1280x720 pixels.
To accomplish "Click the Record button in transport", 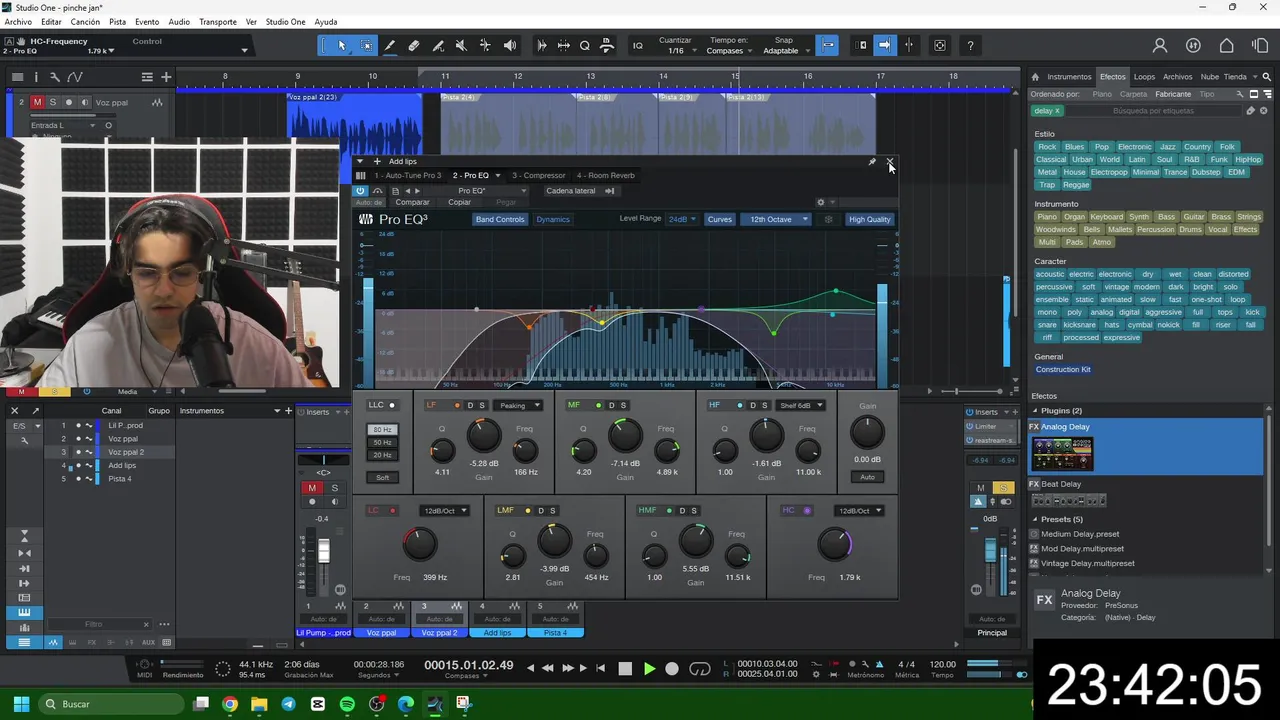I will (x=672, y=669).
